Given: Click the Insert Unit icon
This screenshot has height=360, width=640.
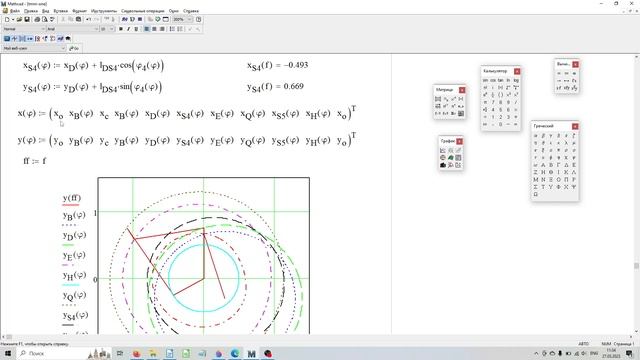Looking at the screenshot, I should tap(132, 19).
